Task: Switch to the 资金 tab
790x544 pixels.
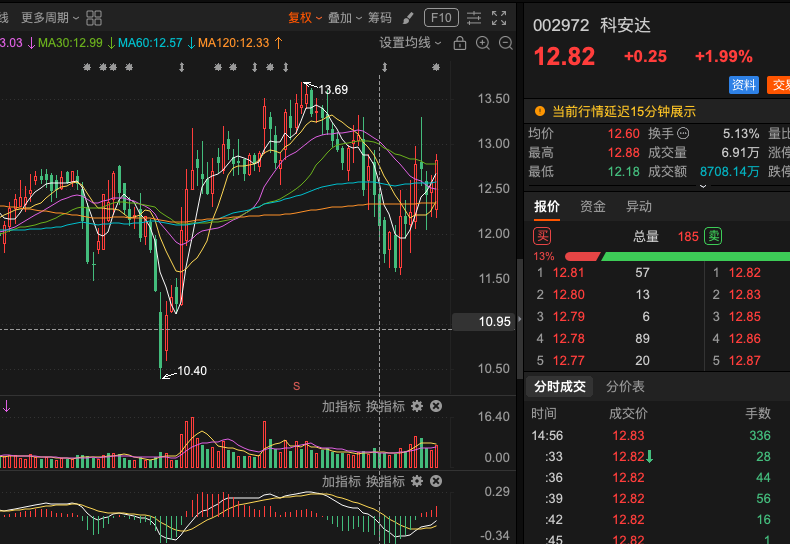Action: pos(592,207)
